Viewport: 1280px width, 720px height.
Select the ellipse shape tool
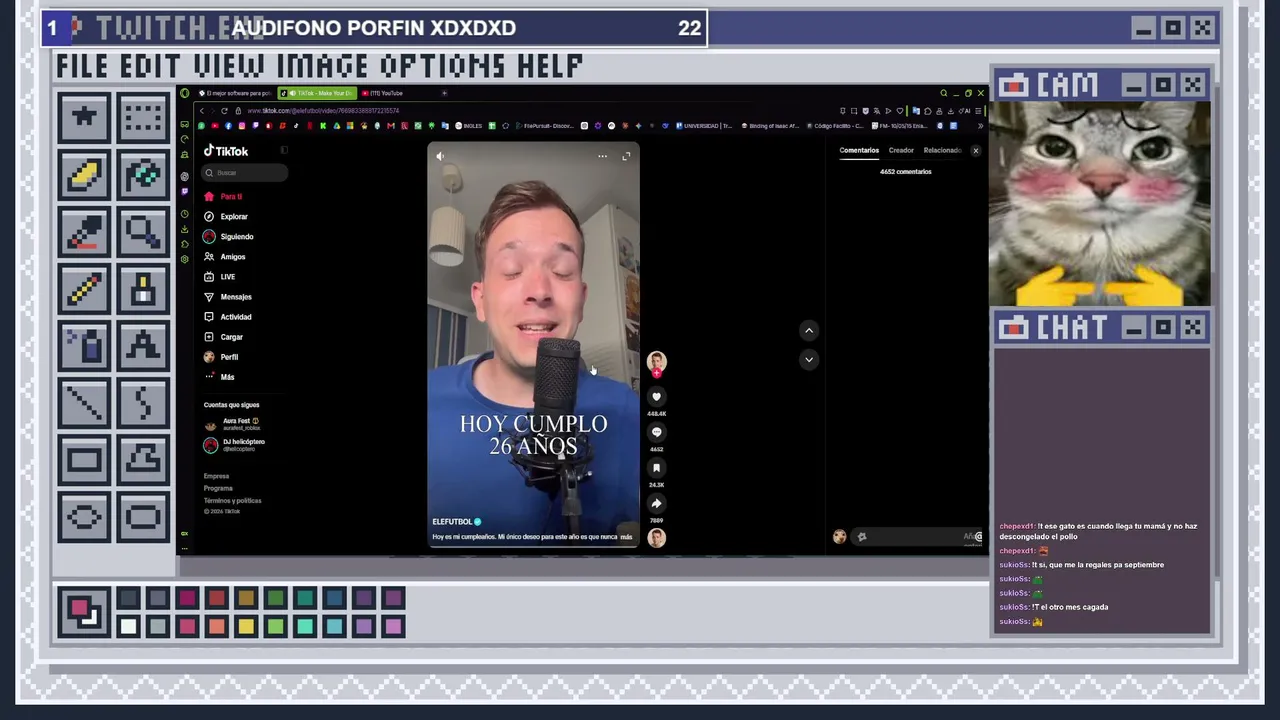pos(84,518)
